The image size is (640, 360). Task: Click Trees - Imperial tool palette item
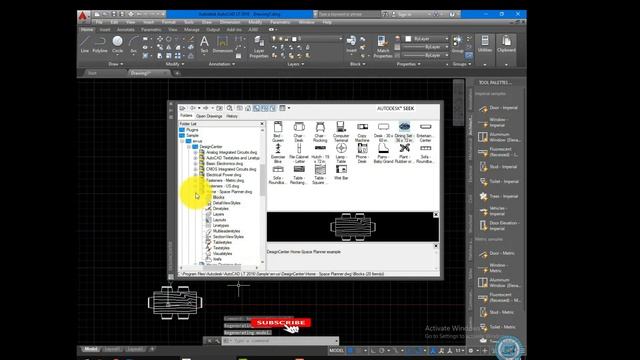(x=499, y=196)
